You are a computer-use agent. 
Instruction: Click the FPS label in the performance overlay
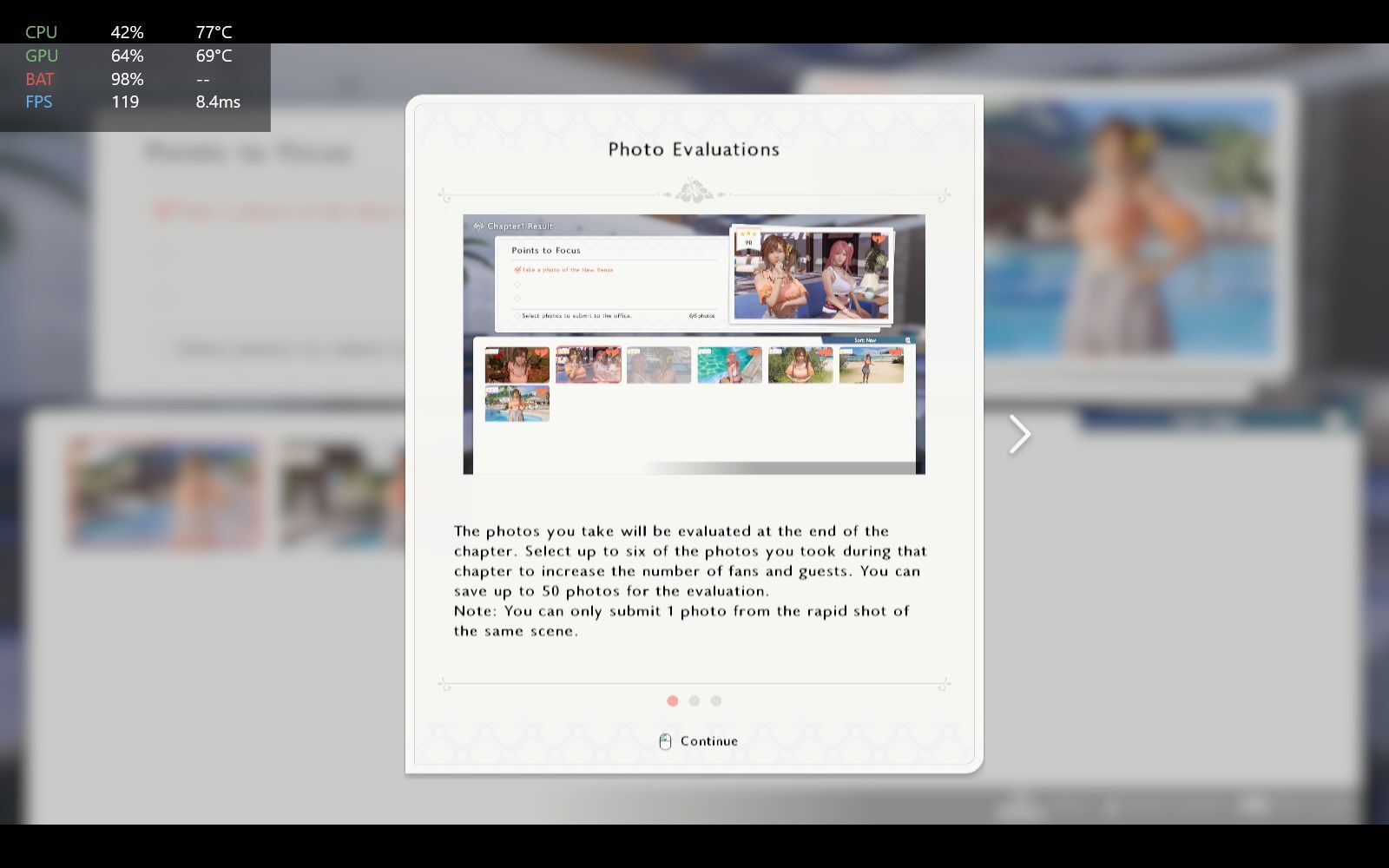pyautogui.click(x=39, y=102)
